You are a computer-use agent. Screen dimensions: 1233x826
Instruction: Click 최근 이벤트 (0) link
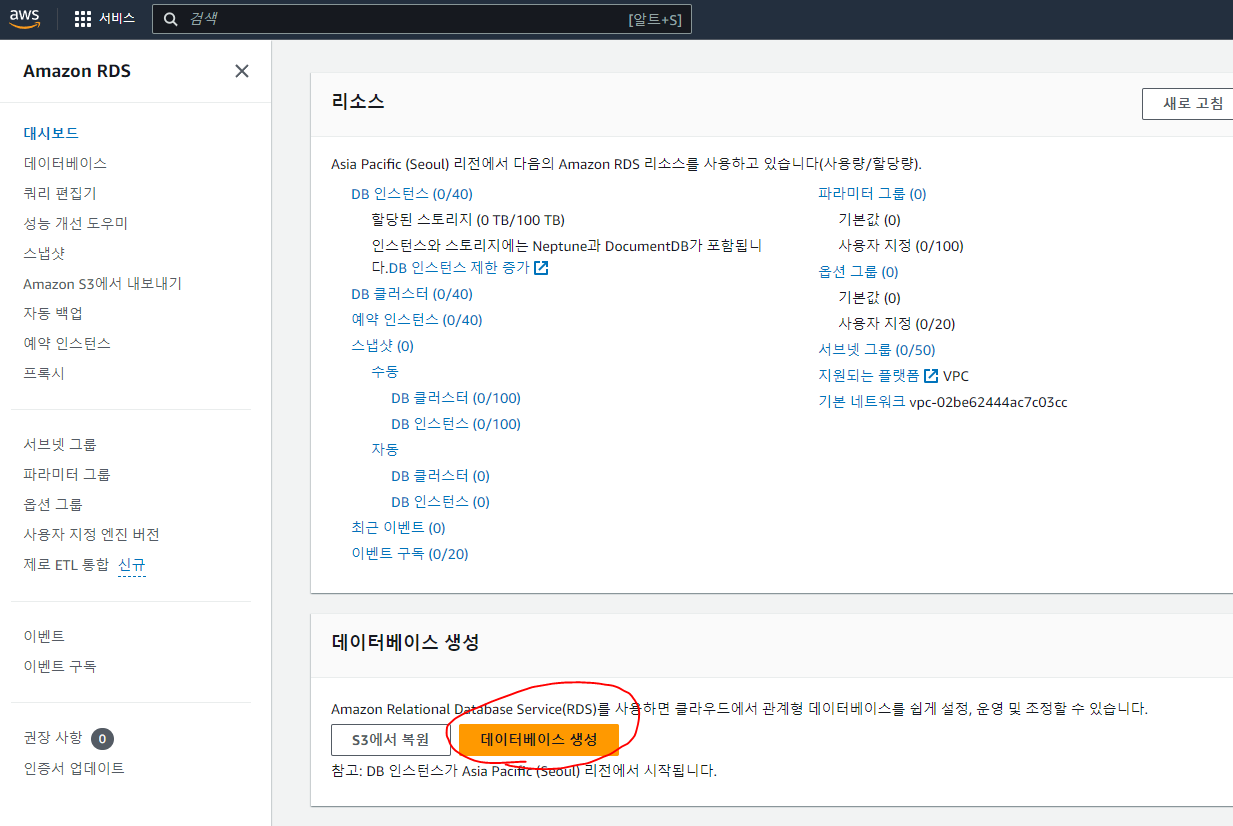[x=398, y=527]
